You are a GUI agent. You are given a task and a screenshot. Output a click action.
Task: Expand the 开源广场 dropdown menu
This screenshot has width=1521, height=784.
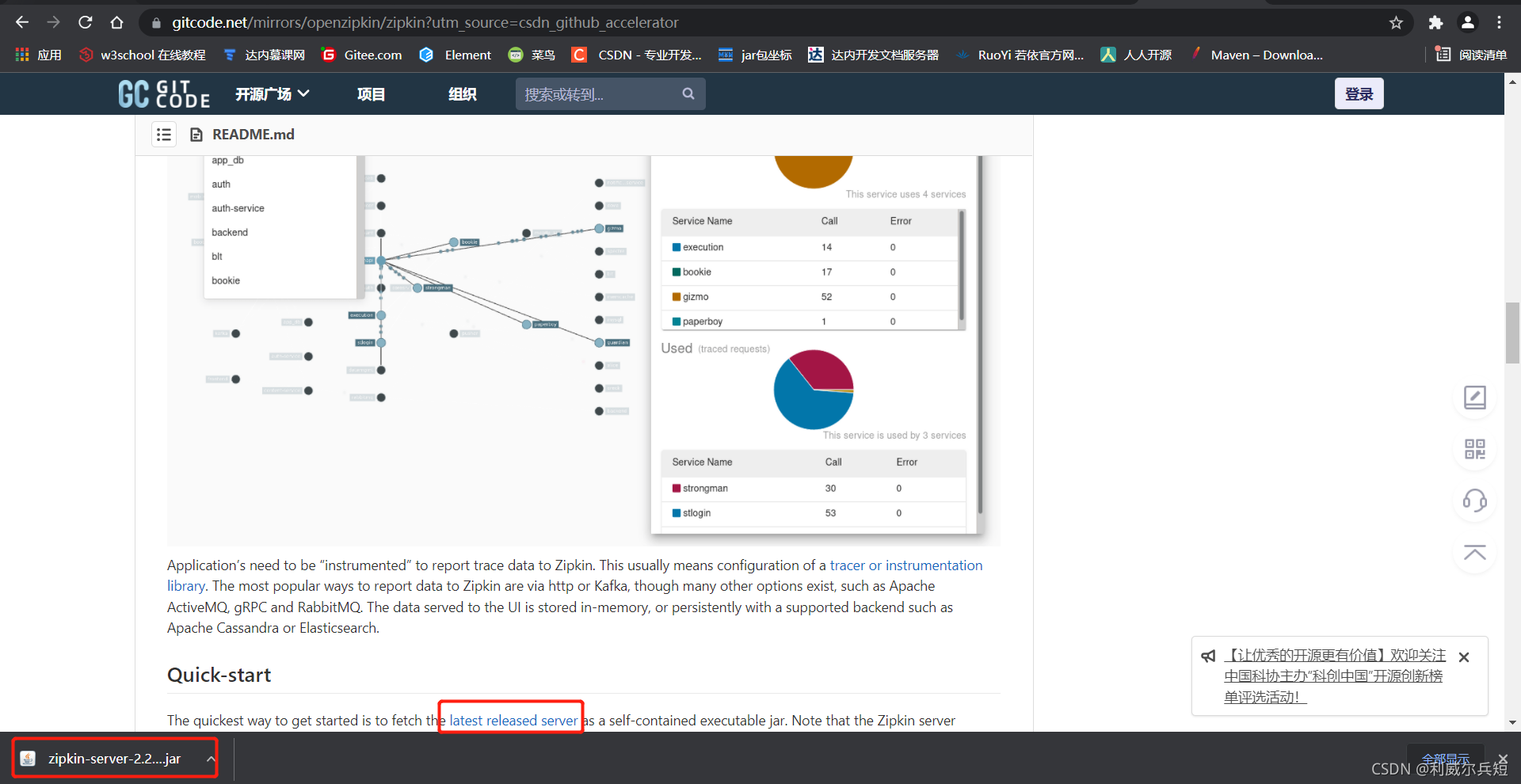point(273,94)
